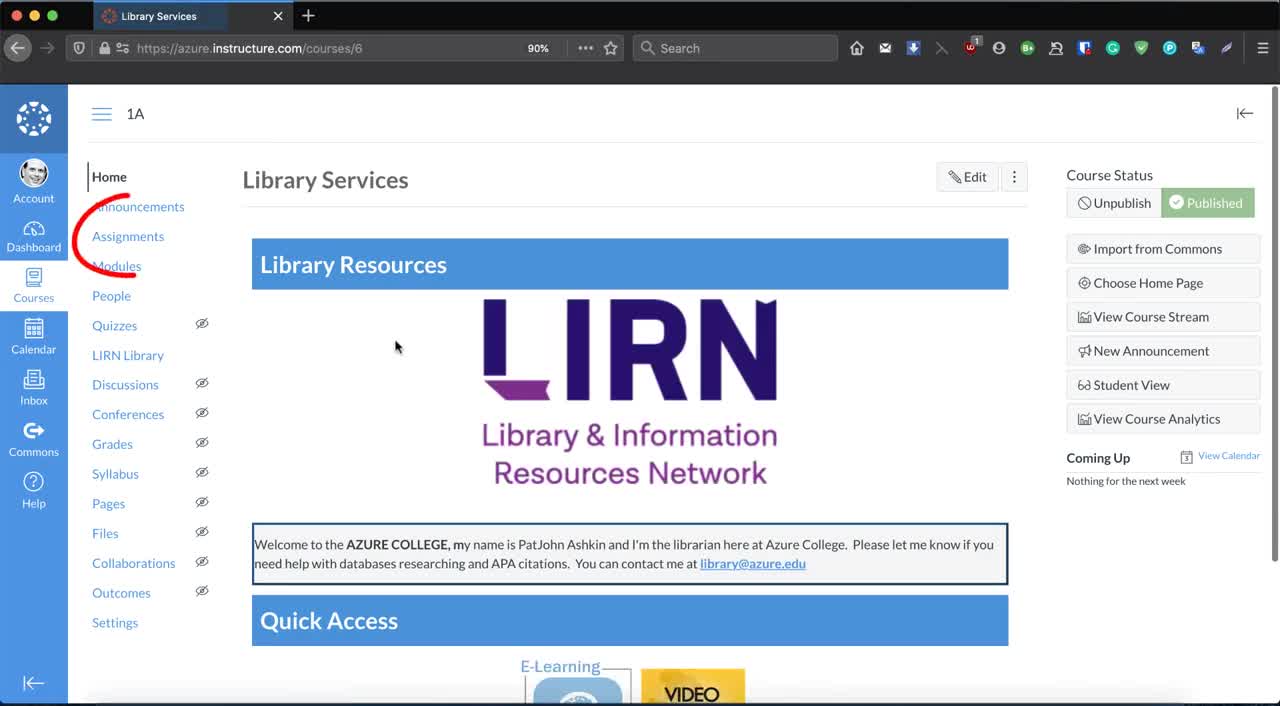Open the Inbox
Screen dimensions: 1280x706
pyautogui.click(x=34, y=388)
